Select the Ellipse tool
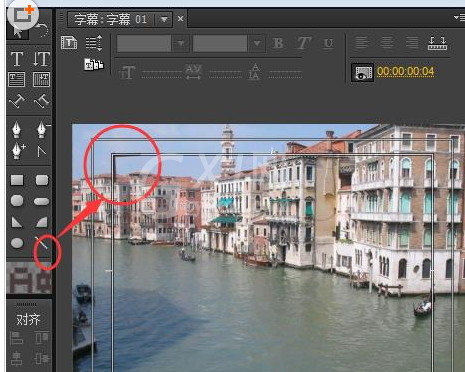This screenshot has width=465, height=372. click(17, 243)
